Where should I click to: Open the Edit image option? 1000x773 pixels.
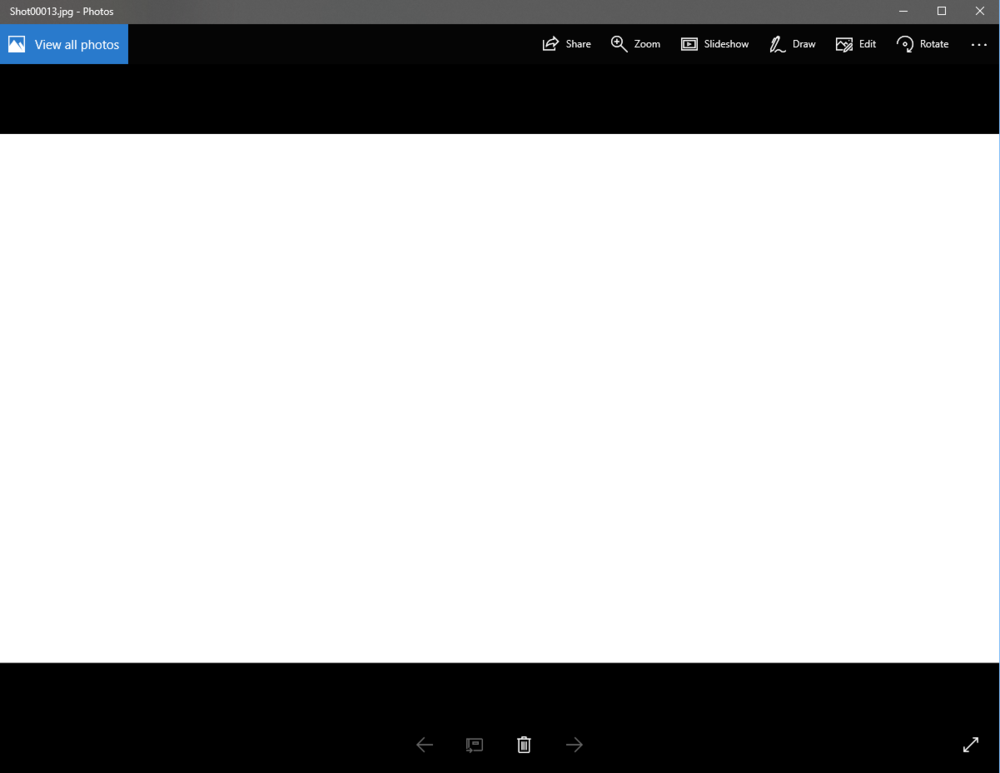[844, 44]
